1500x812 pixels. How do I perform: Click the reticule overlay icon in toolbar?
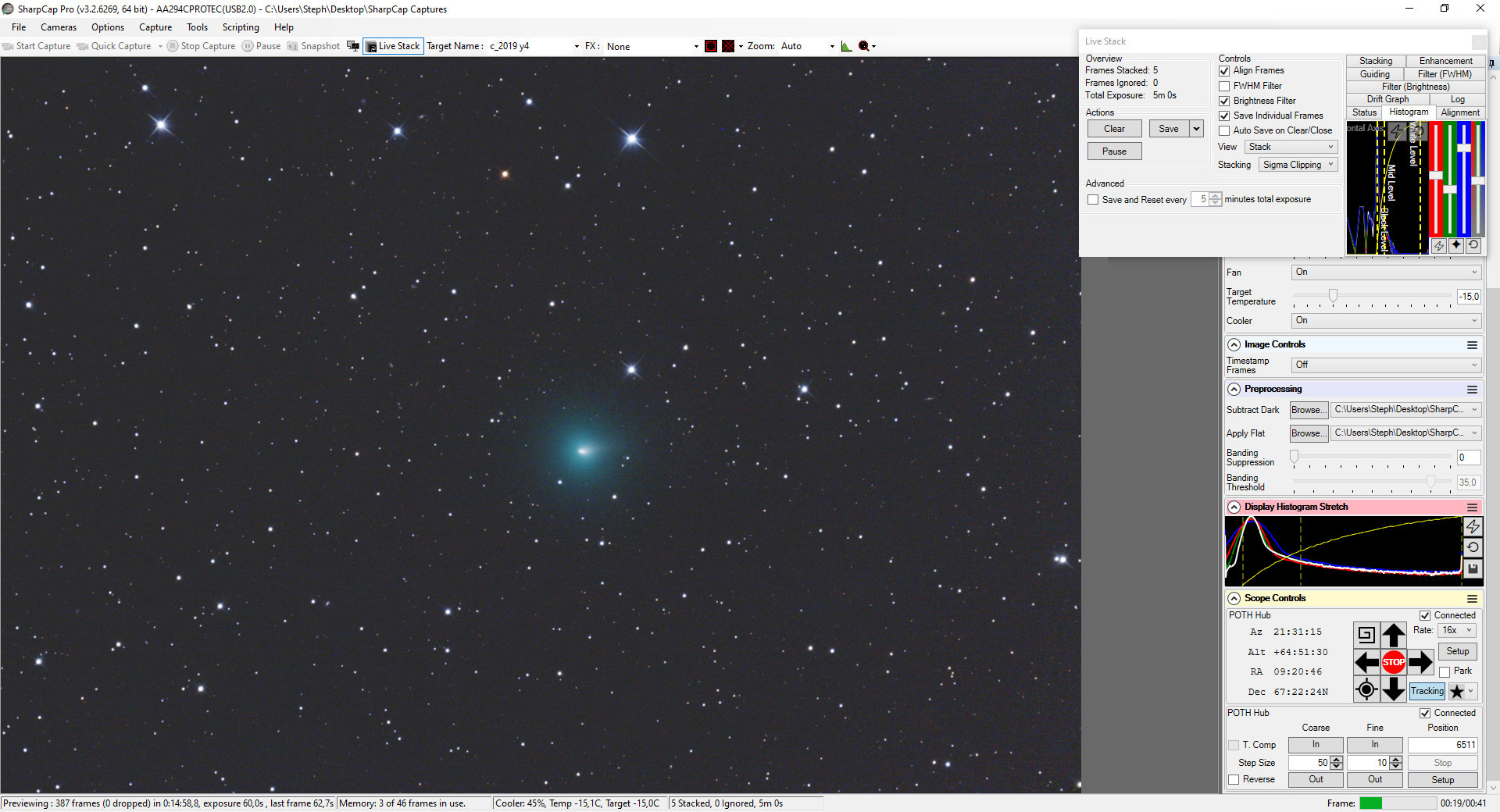pyautogui.click(x=711, y=46)
